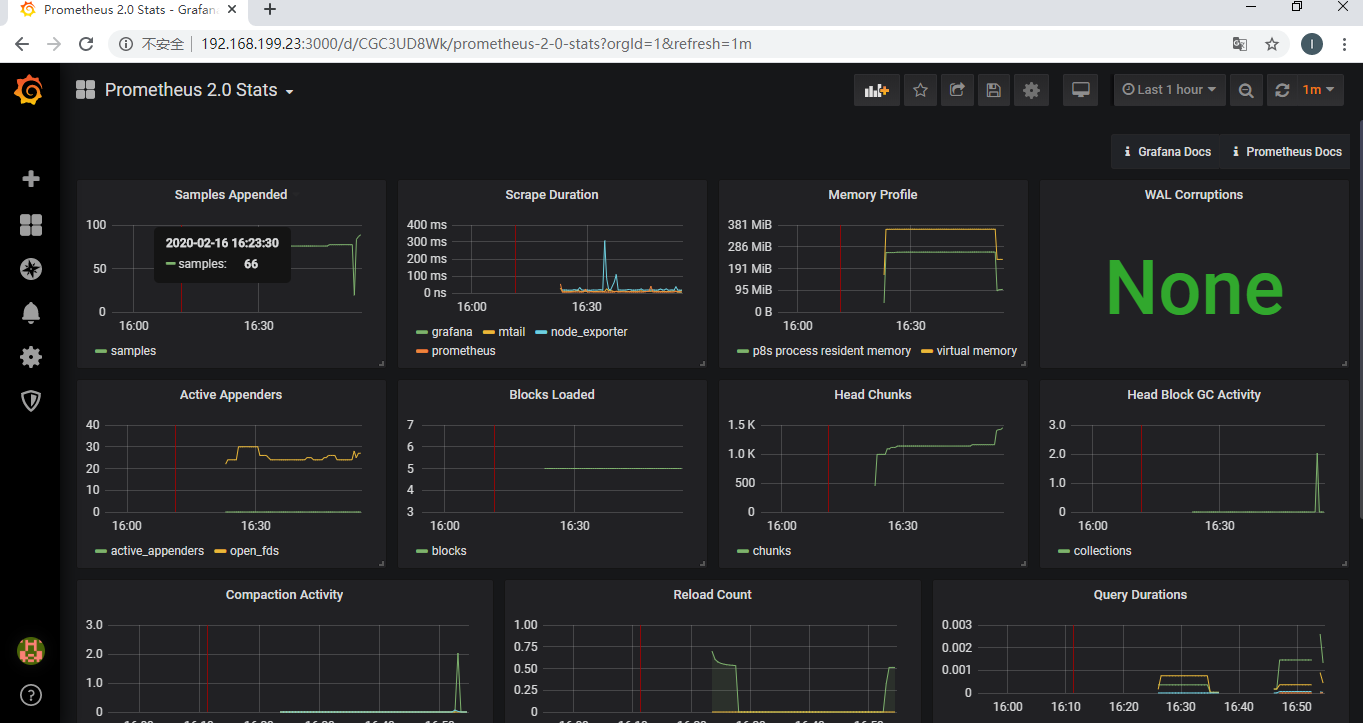
Task: Save the dashboard with floppy disk icon
Action: coord(994,90)
